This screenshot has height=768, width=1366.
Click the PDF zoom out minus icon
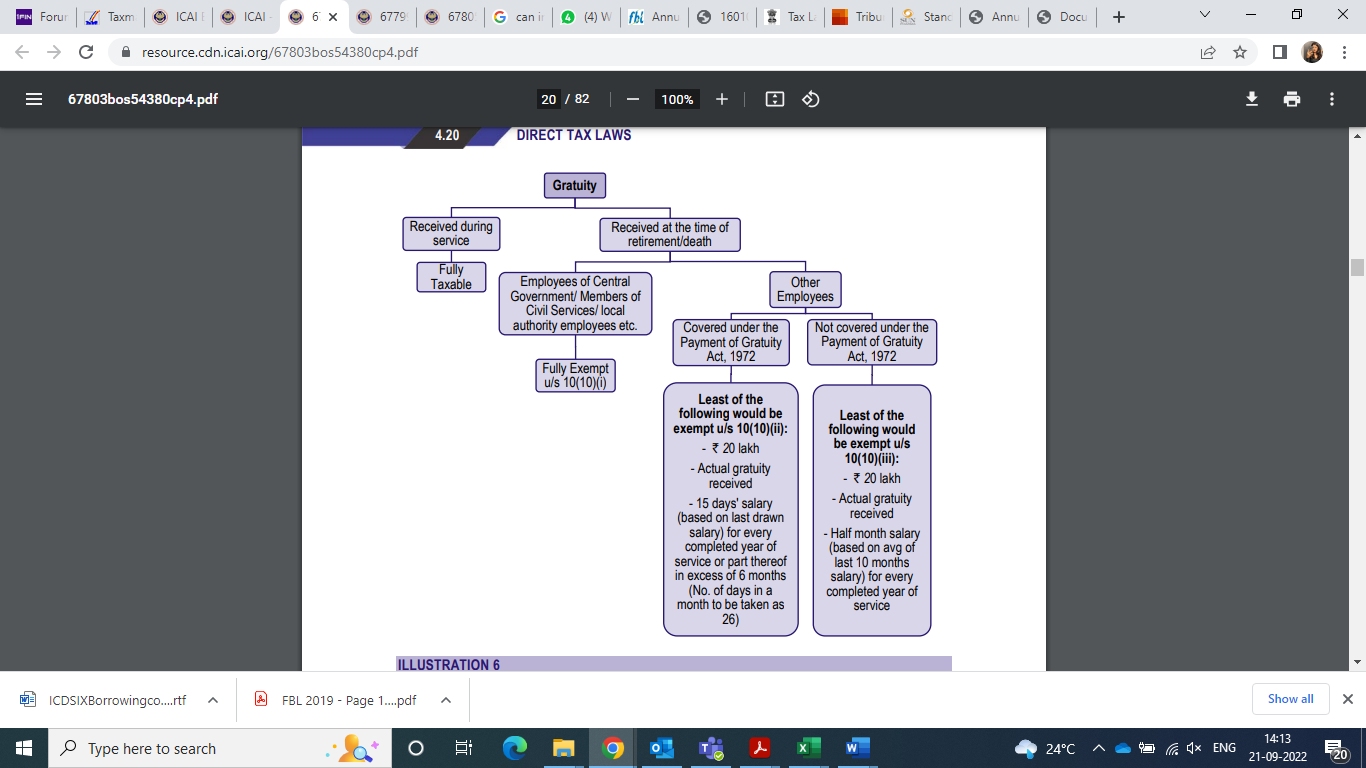click(x=632, y=99)
